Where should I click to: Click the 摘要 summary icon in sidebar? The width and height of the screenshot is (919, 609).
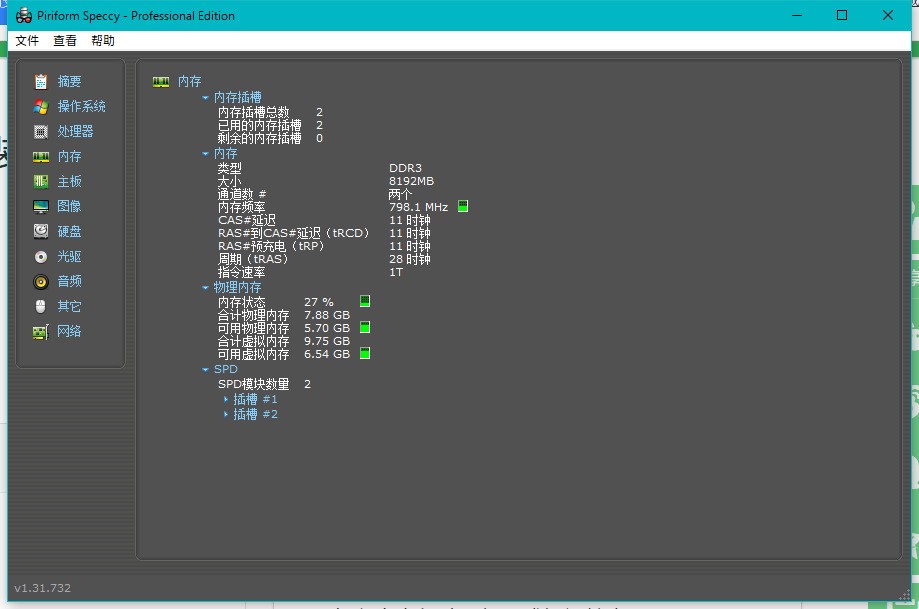(x=40, y=82)
